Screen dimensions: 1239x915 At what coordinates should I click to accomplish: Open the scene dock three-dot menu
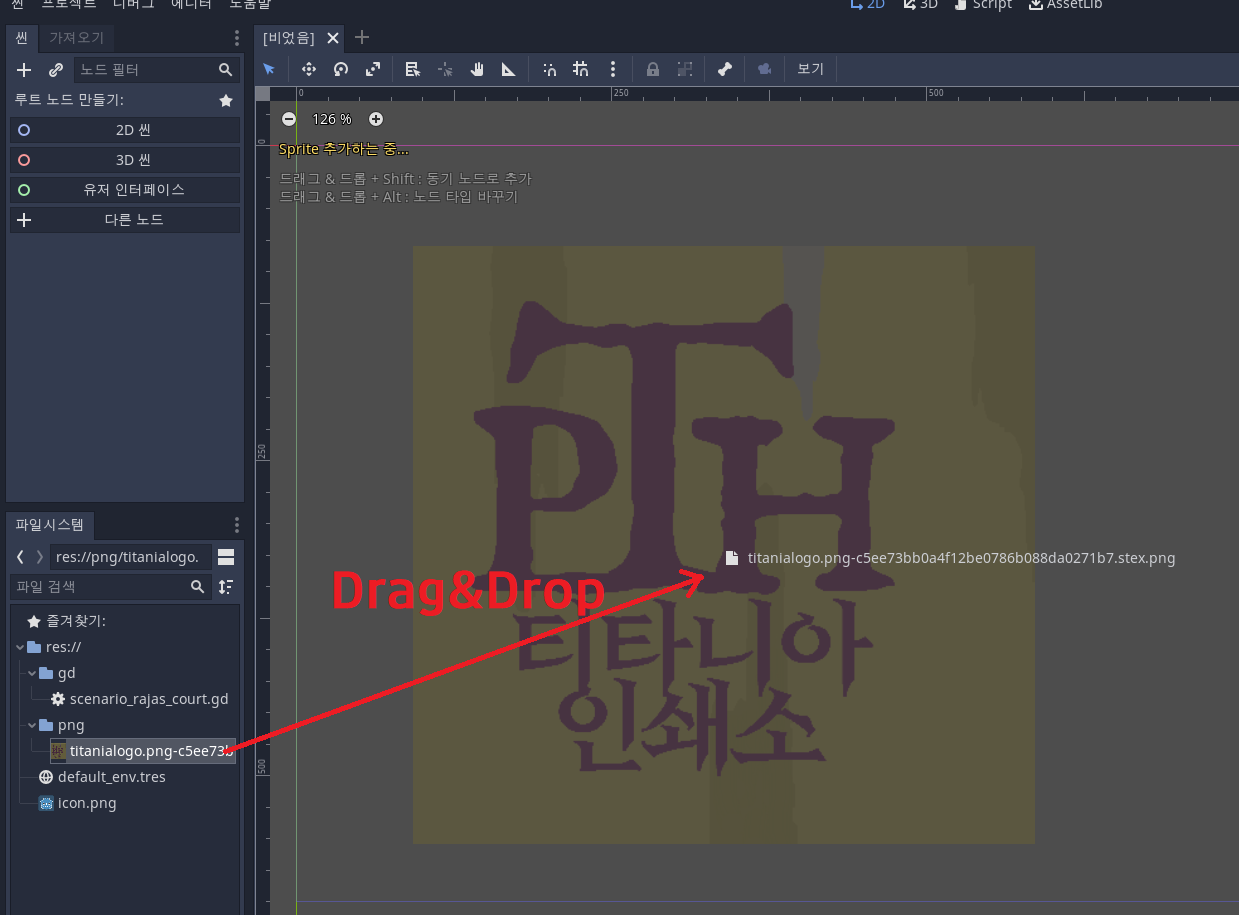[x=237, y=38]
